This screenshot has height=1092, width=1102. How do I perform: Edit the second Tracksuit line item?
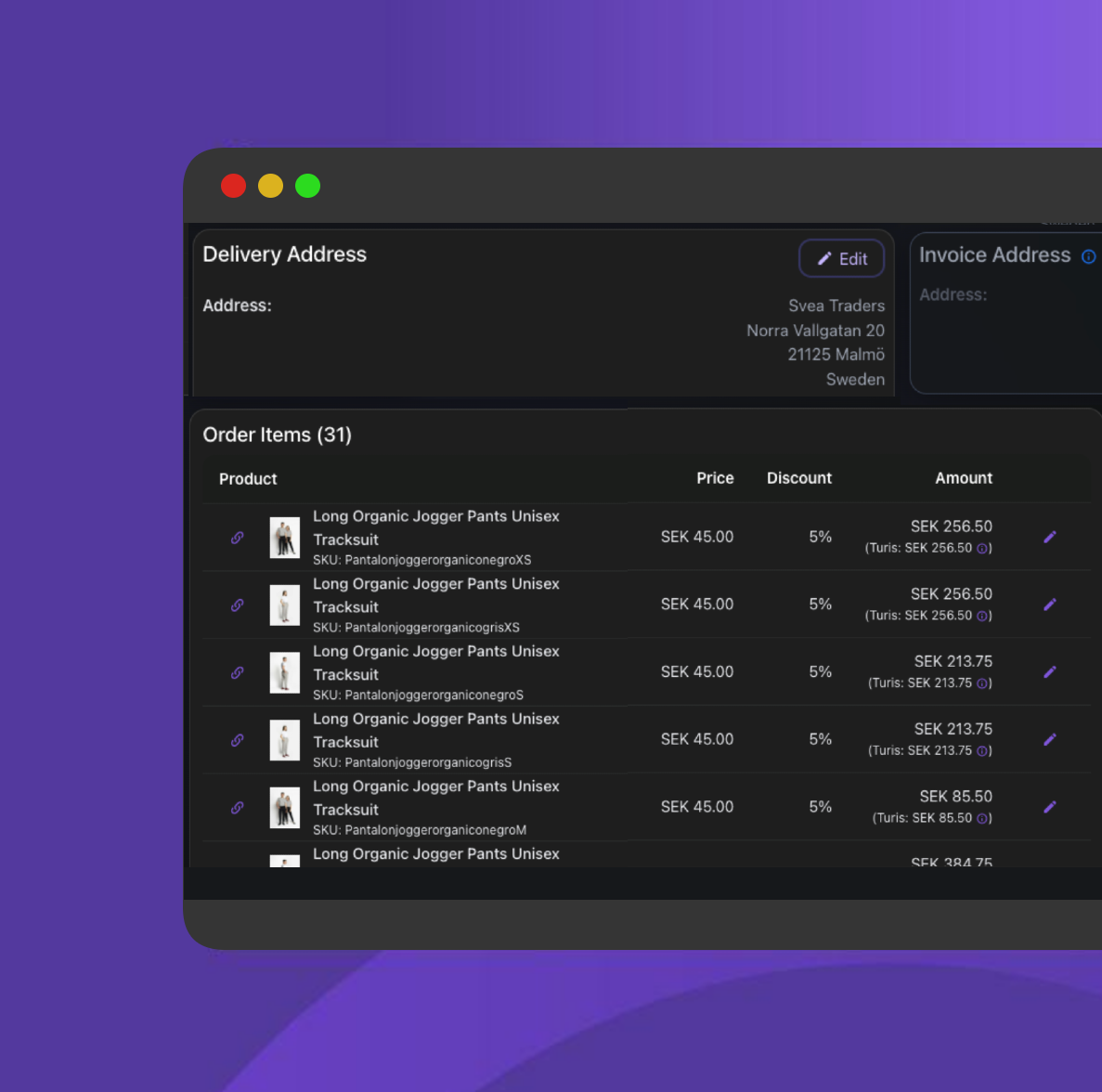[x=1050, y=604]
